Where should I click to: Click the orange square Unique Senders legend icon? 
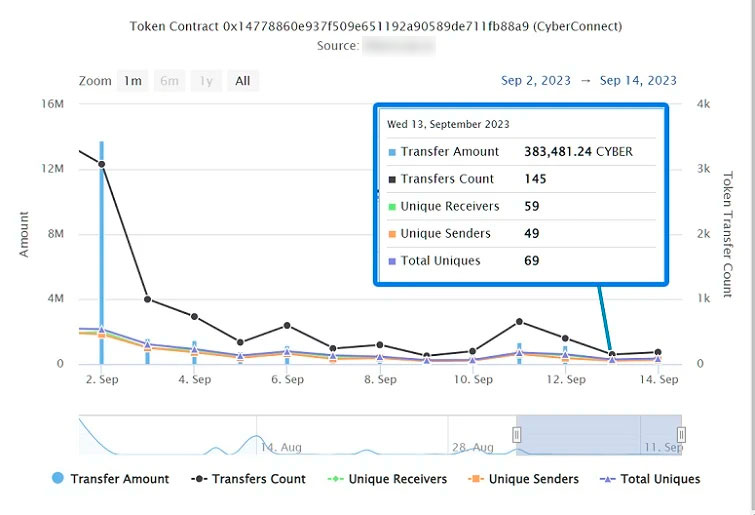tap(476, 479)
